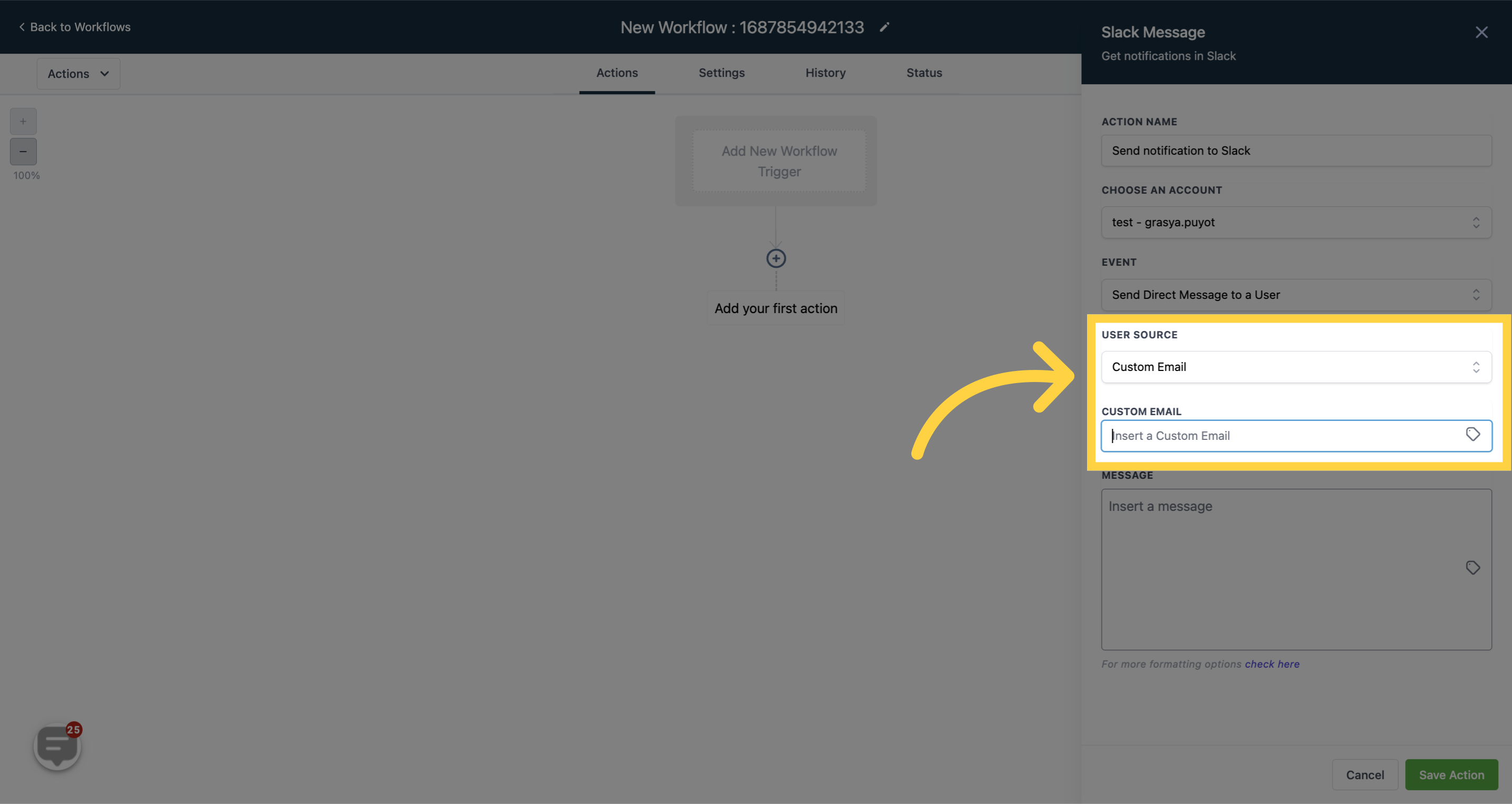Go back to Workflows
Screen dimensions: 1512x804
pyautogui.click(x=75, y=27)
